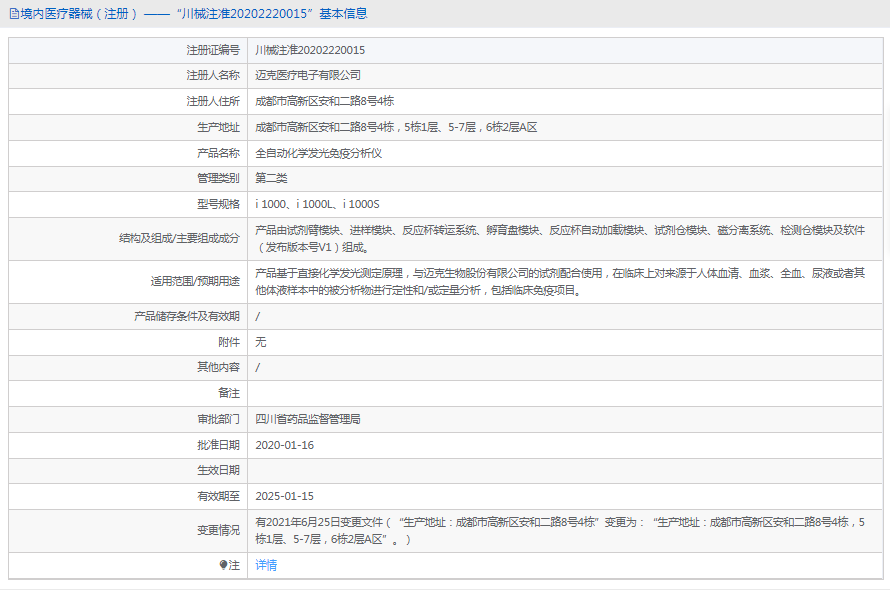Click change record text 有2021年6月25日变更文件
890x590 pixels.
pyautogui.click(x=560, y=531)
